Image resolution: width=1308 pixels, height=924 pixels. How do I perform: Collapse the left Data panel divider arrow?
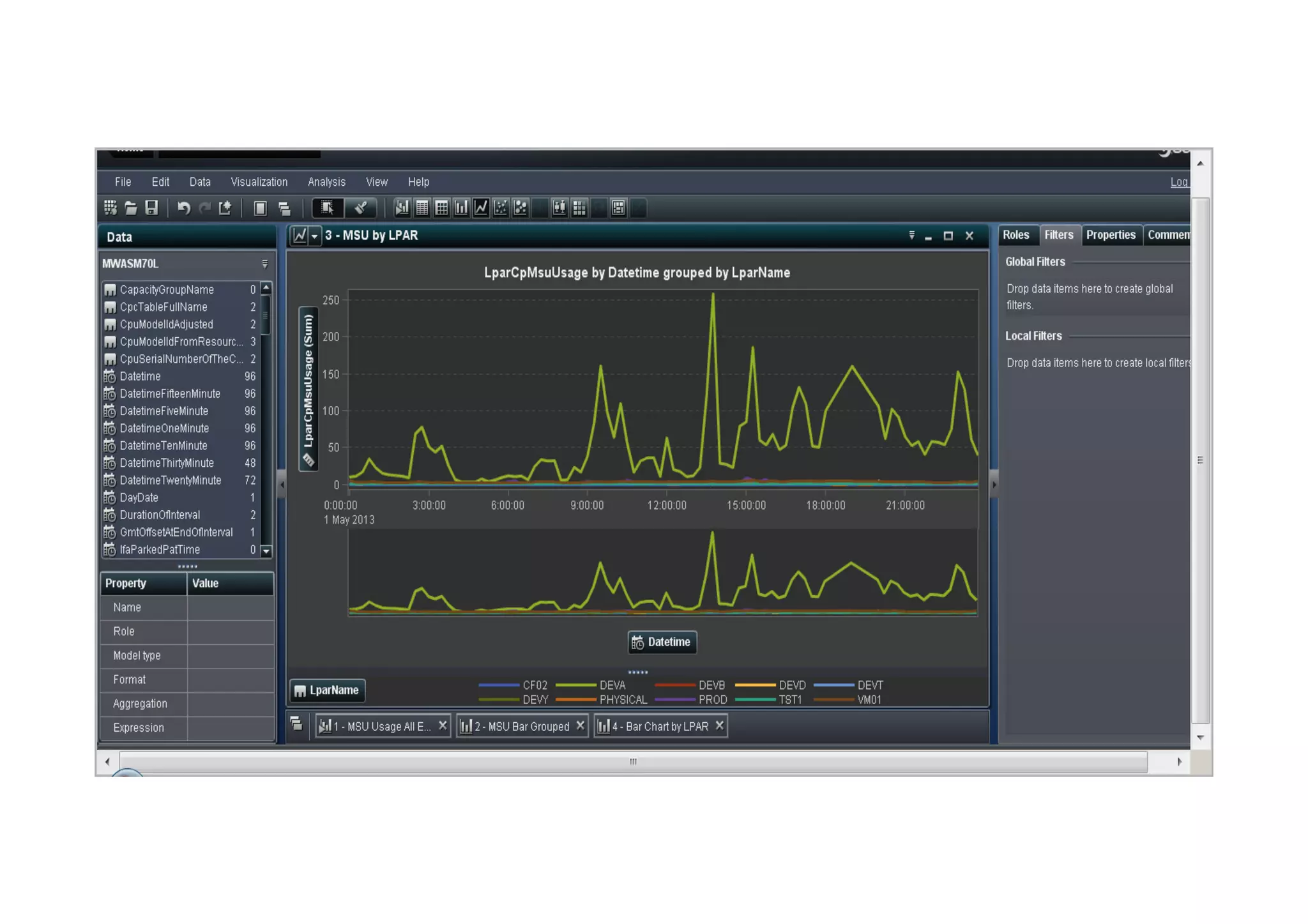282,485
